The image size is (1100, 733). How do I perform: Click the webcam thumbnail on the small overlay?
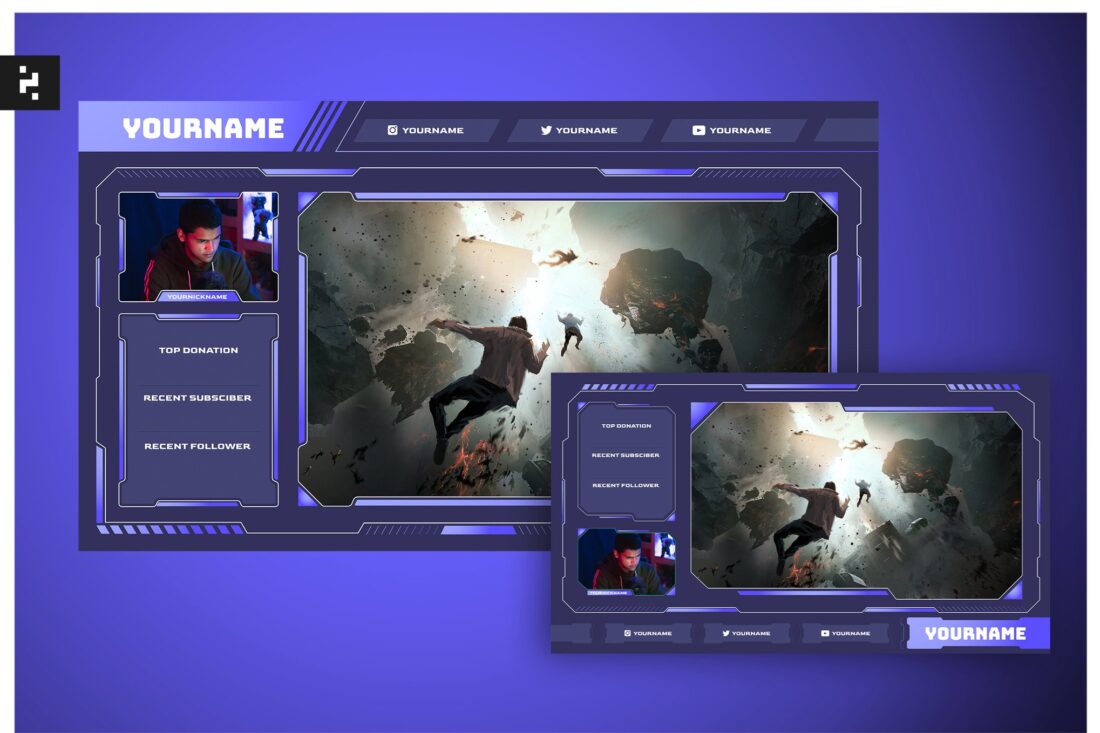[x=625, y=562]
